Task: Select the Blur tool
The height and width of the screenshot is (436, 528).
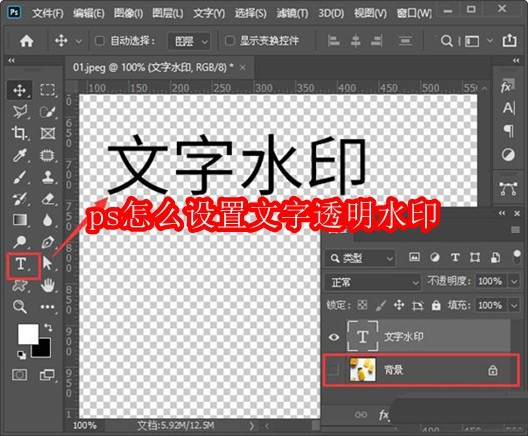Action: (47, 220)
